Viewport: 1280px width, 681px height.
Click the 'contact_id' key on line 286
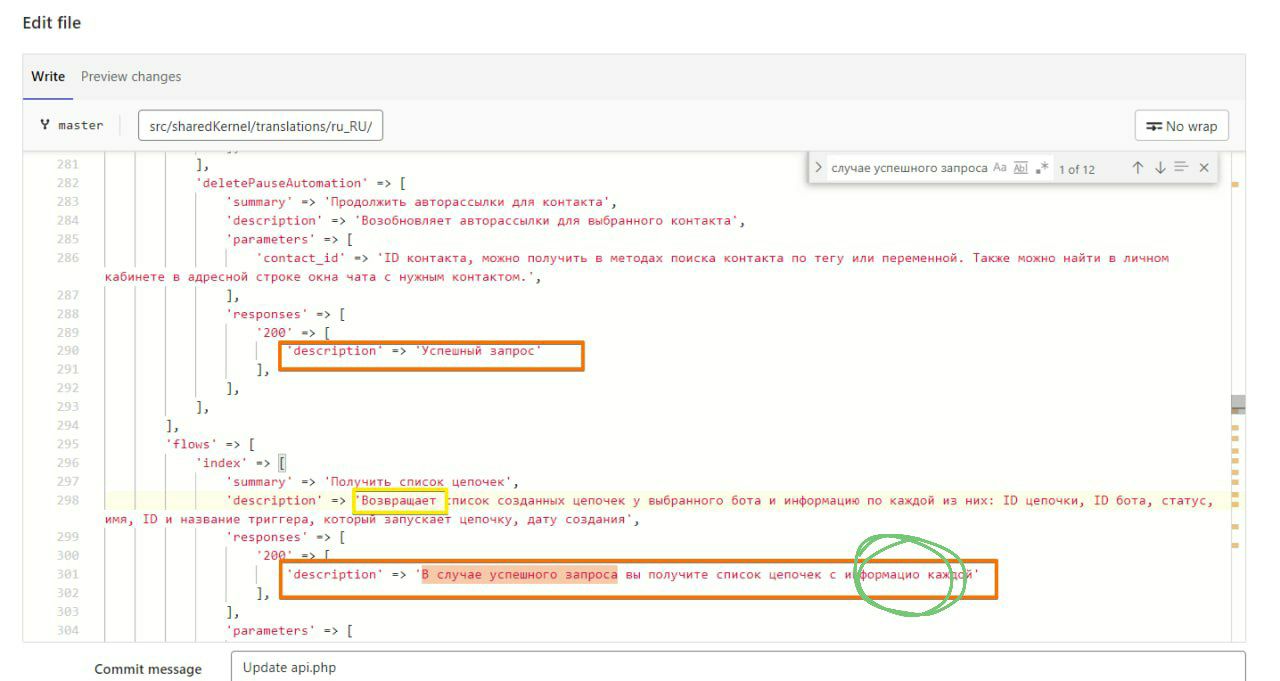tap(302, 258)
